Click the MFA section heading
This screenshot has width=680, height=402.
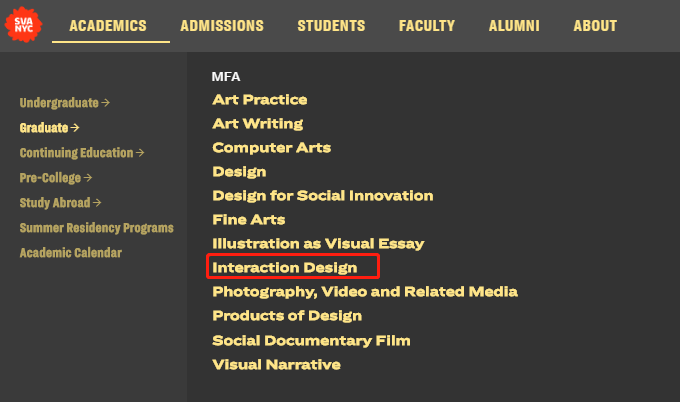(x=226, y=77)
